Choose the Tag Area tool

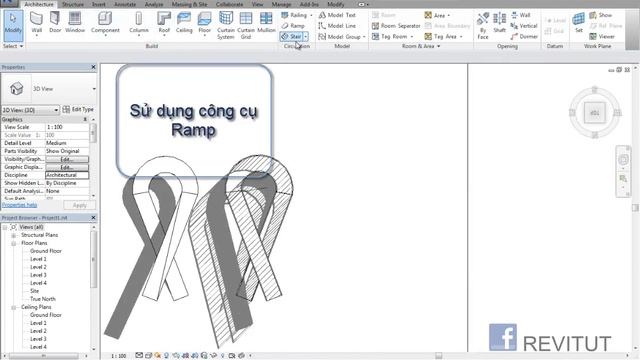point(441,37)
